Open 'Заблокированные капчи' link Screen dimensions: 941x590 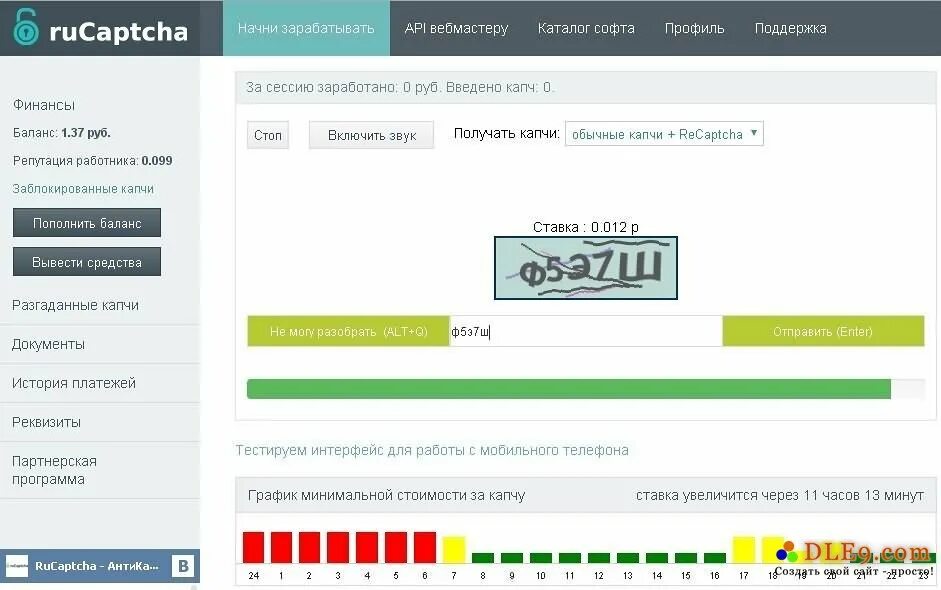83,188
